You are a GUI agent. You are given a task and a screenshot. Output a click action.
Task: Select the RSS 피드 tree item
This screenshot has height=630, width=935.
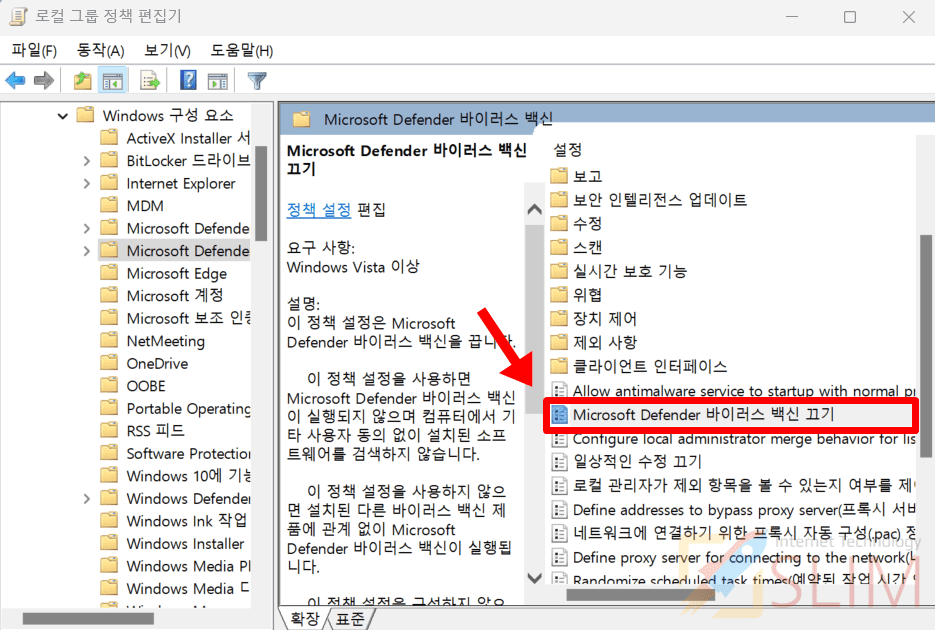(143, 431)
